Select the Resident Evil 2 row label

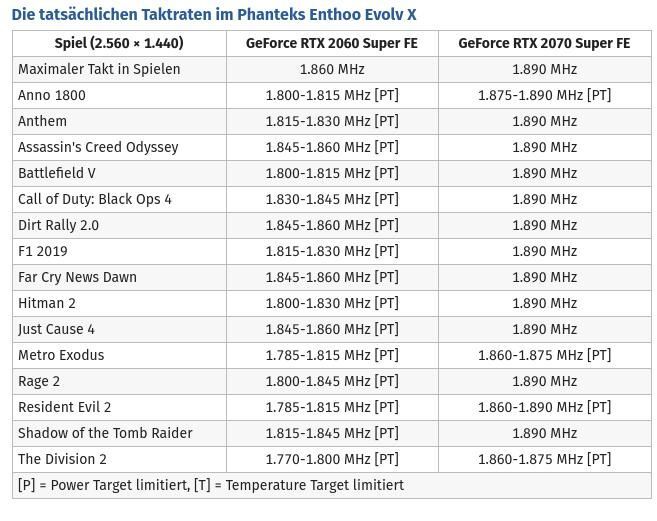(65, 407)
